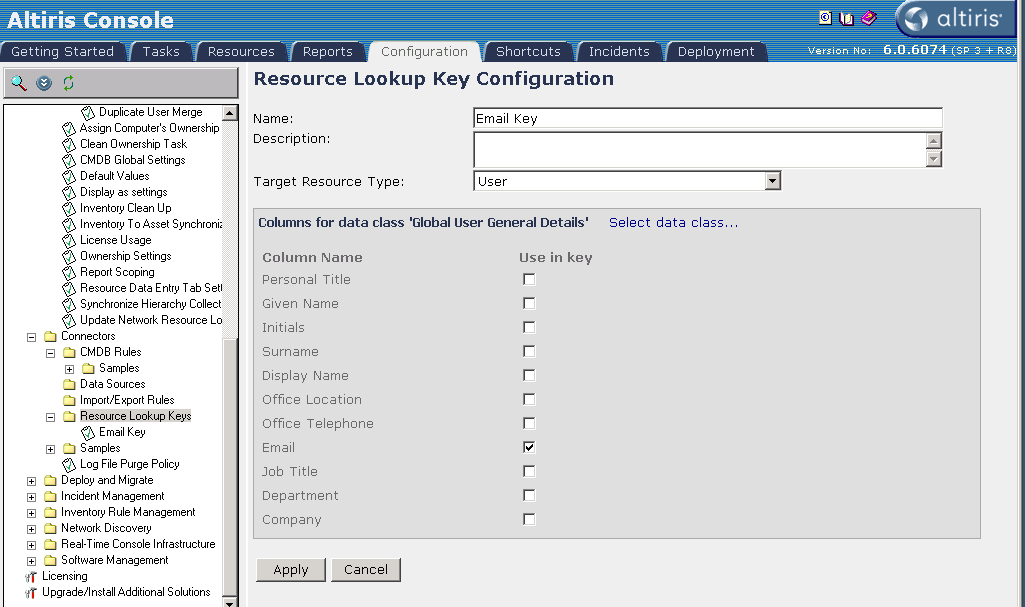Click the green refresh arrows icon
The width and height of the screenshot is (1025, 607).
[68, 83]
